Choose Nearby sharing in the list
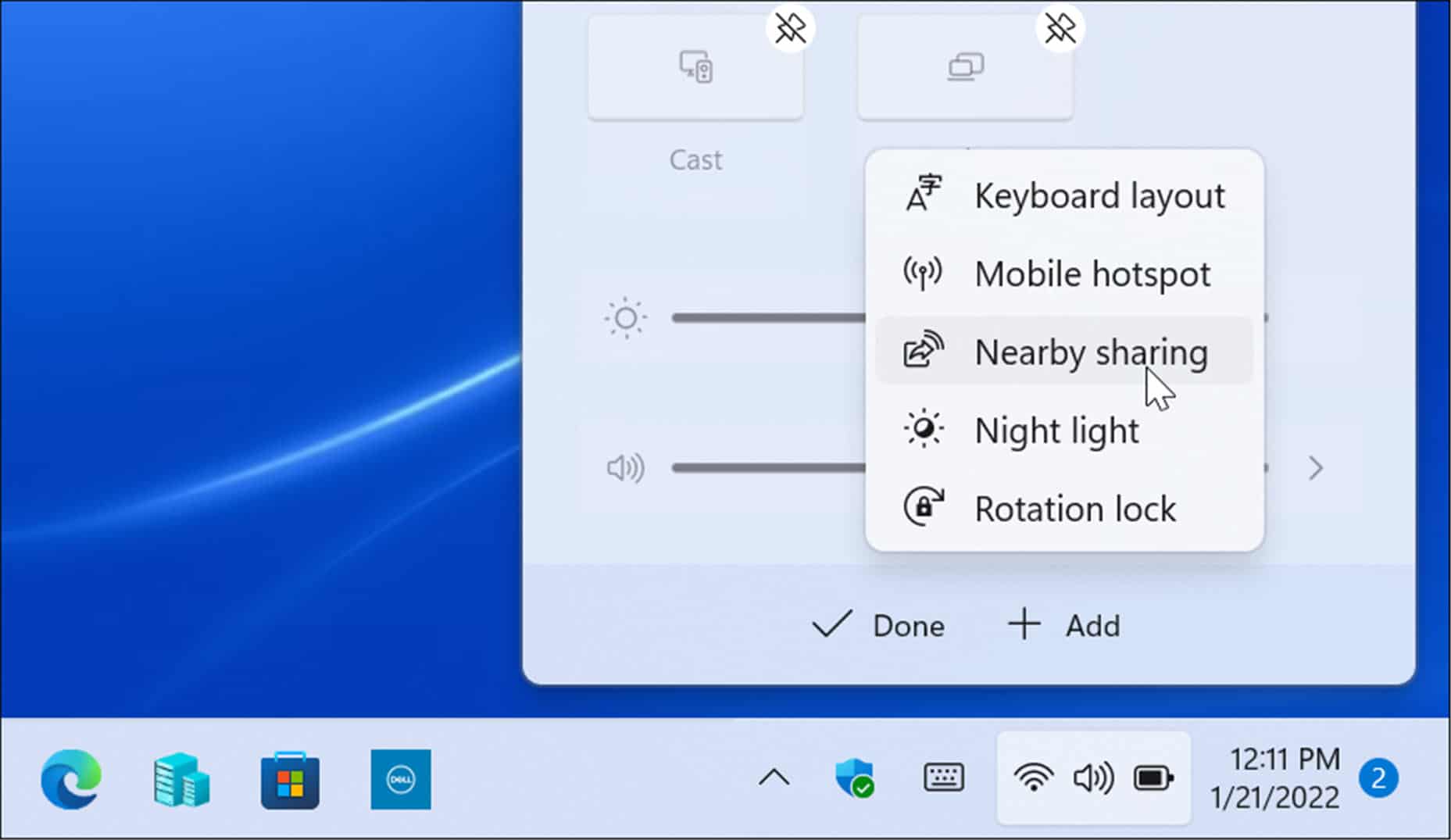1451x840 pixels. click(x=1091, y=351)
